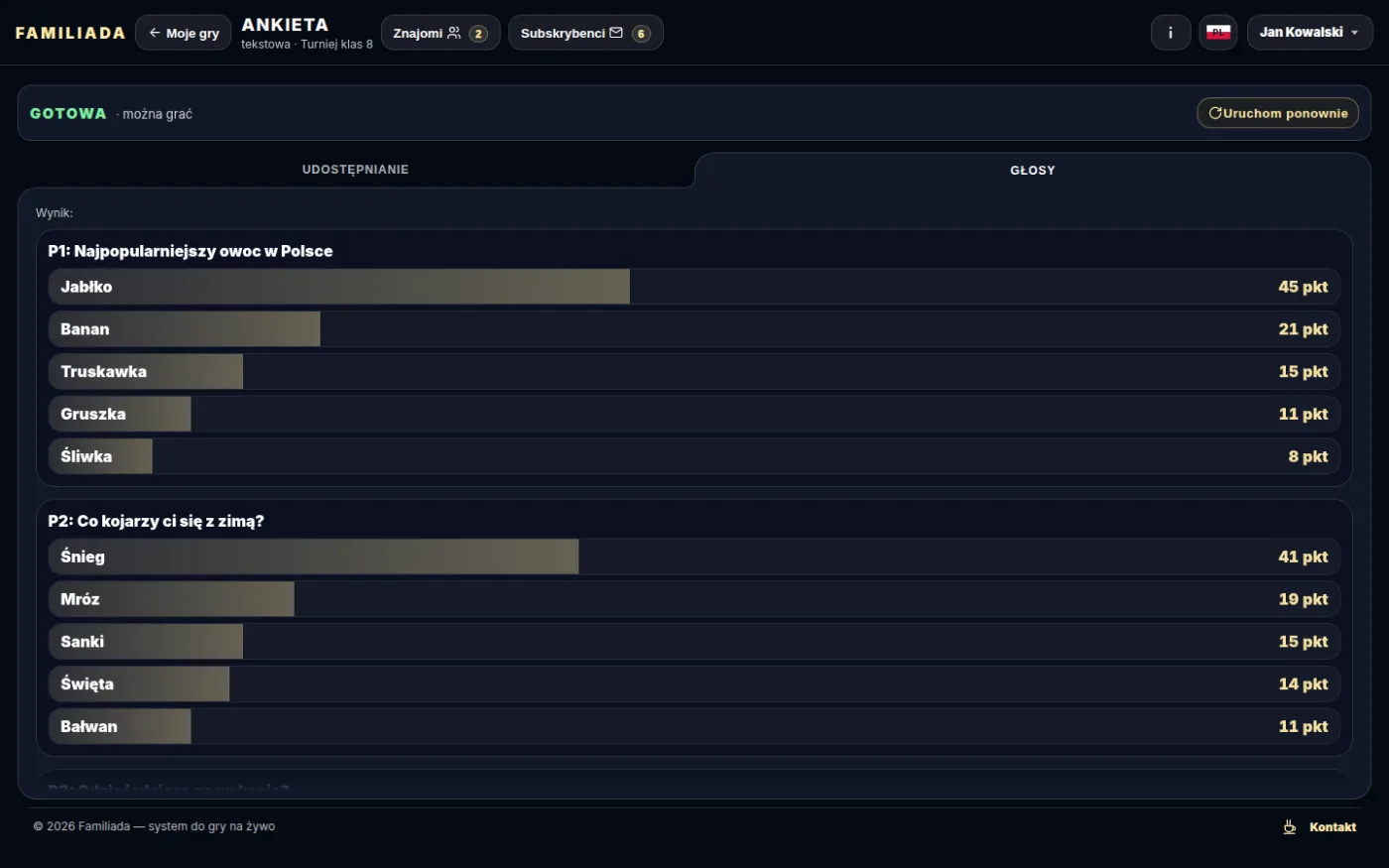1389x868 pixels.
Task: Switch to the UDOSTĘPNIANIE tab
Action: point(355,170)
